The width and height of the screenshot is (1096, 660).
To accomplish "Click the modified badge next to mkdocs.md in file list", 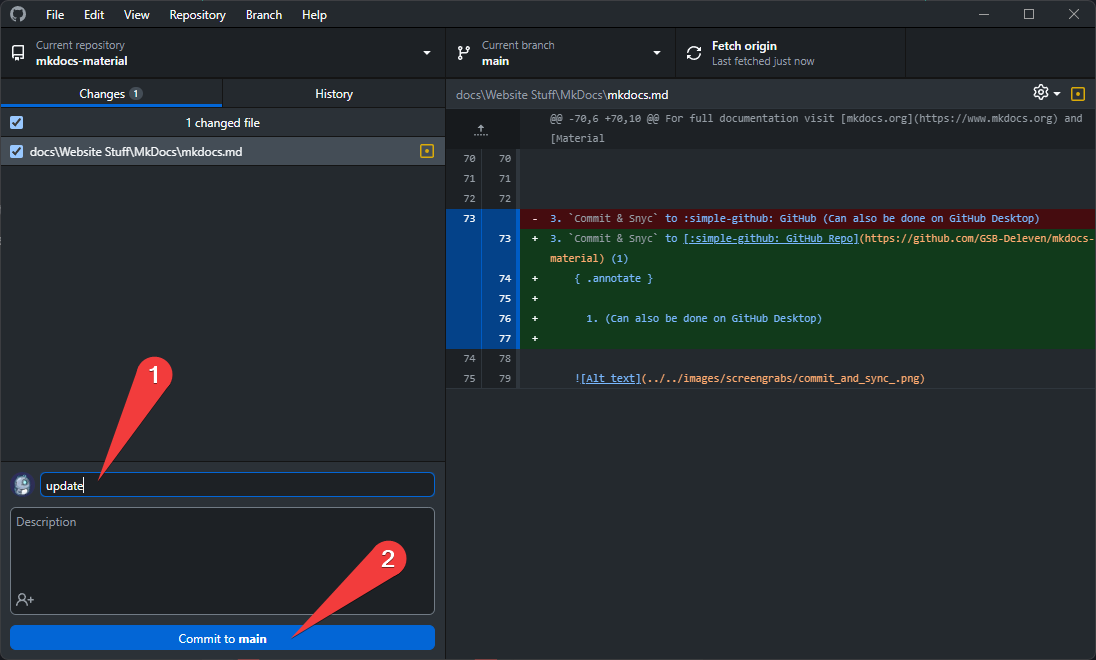I will [x=427, y=152].
